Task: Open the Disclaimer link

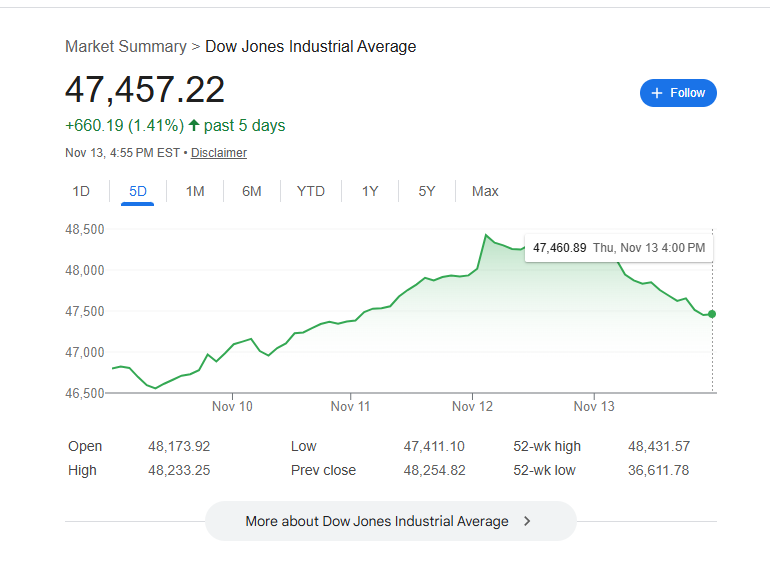Action: pyautogui.click(x=218, y=153)
